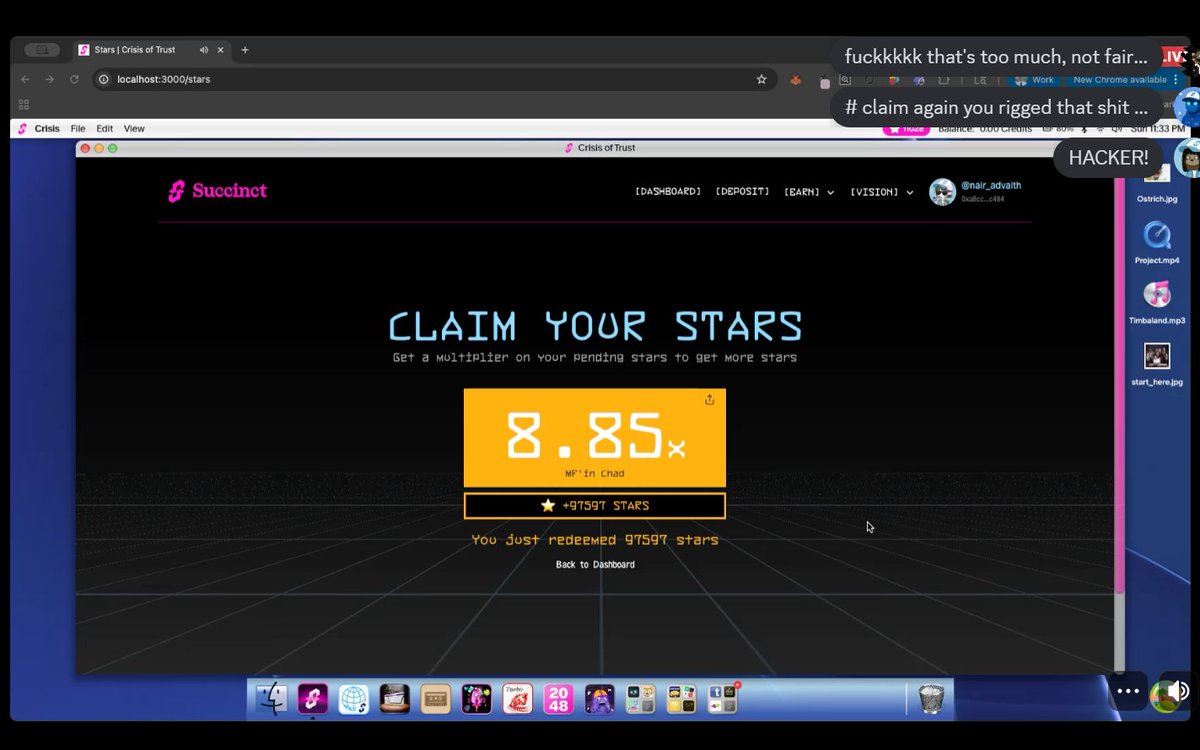This screenshot has width=1200, height=750.
Task: Expand the [VISION] dropdown menu
Action: (x=882, y=192)
